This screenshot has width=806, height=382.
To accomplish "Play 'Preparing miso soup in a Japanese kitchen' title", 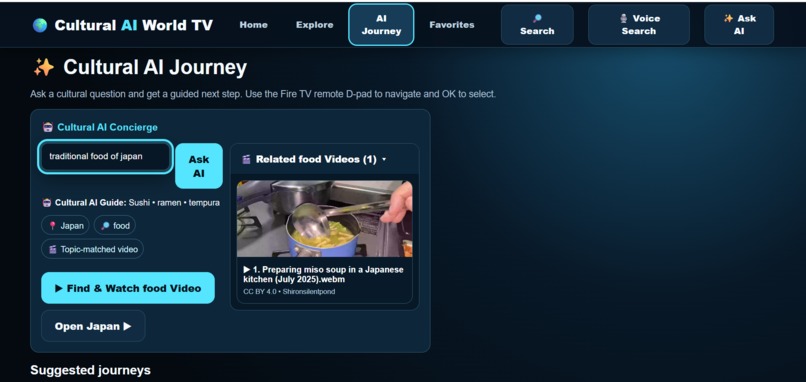I will click(323, 275).
